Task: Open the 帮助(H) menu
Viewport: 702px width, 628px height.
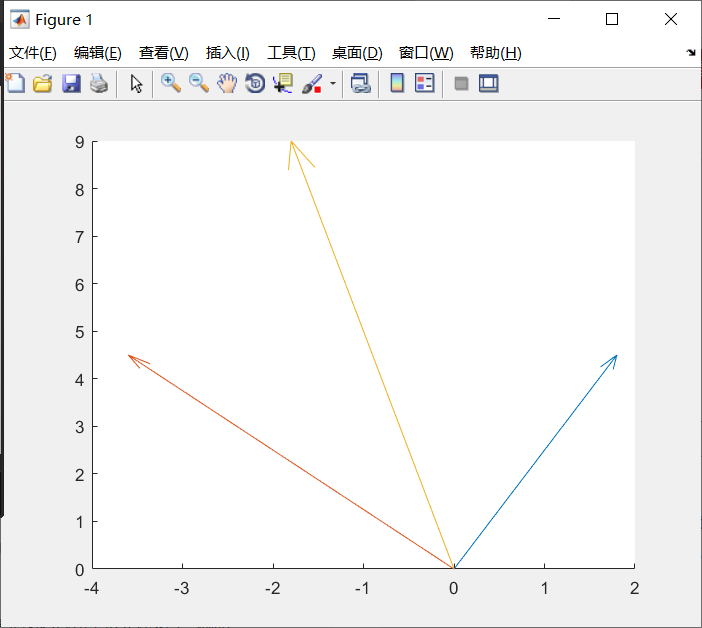Action: click(496, 53)
